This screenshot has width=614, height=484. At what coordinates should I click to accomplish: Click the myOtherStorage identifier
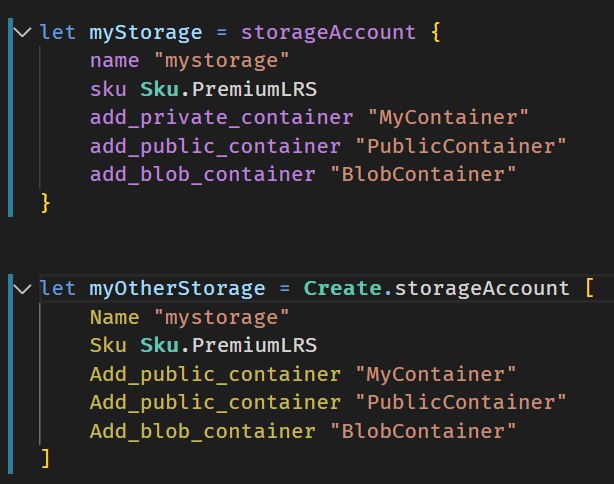[x=177, y=289]
